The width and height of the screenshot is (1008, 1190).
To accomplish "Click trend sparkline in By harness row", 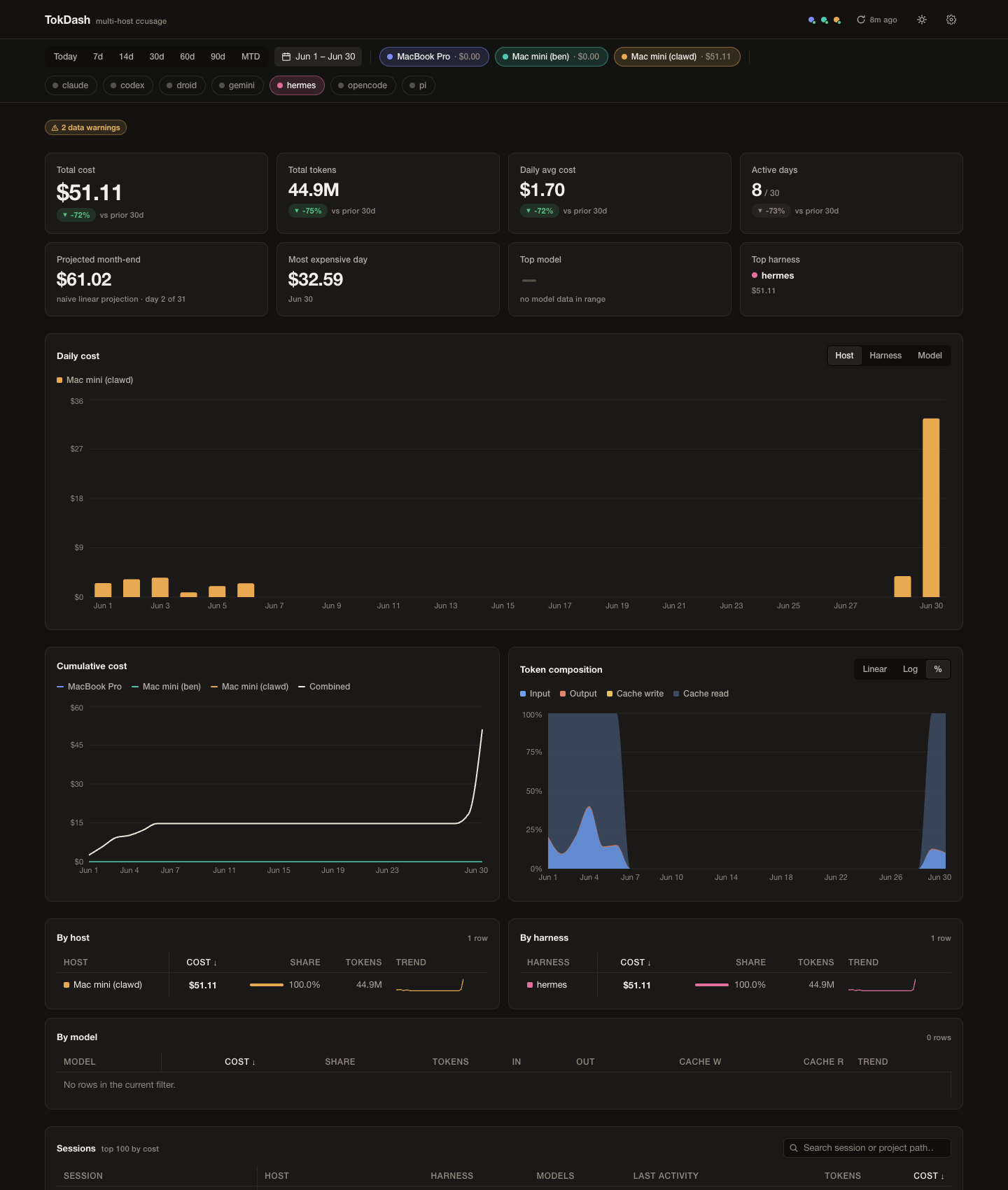I will point(882,985).
